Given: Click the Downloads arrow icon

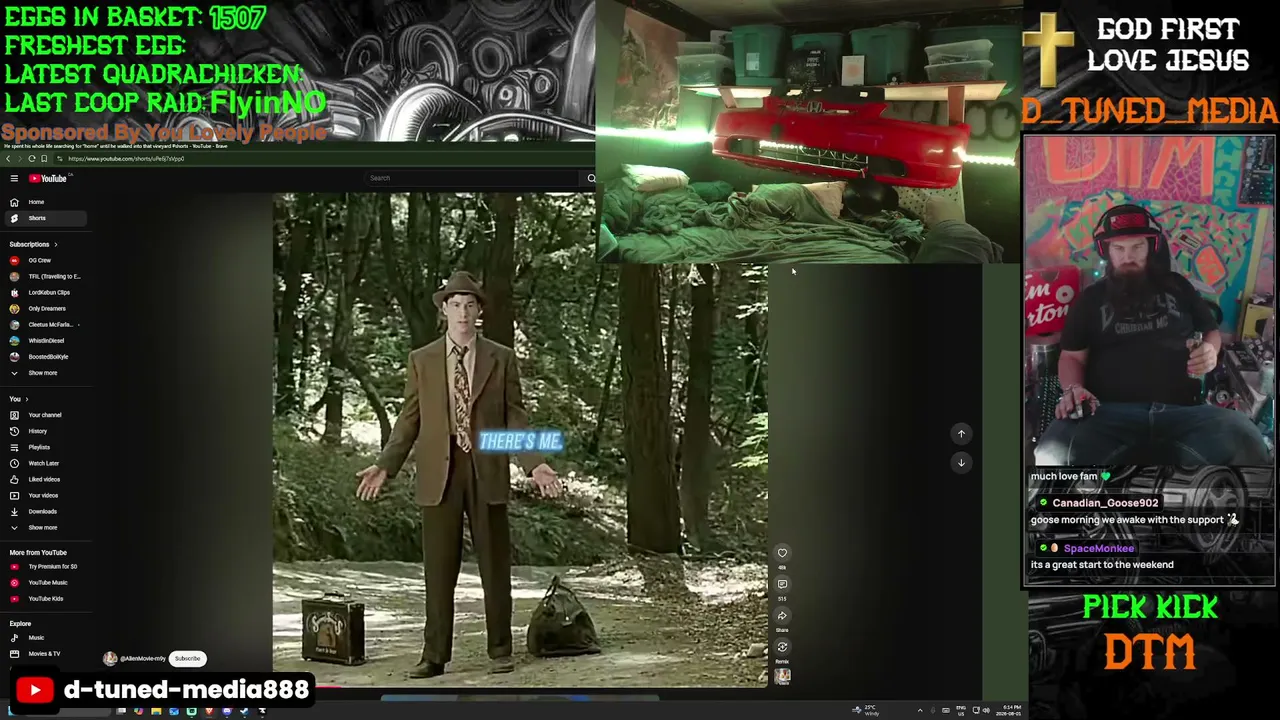Looking at the screenshot, I should (14, 511).
